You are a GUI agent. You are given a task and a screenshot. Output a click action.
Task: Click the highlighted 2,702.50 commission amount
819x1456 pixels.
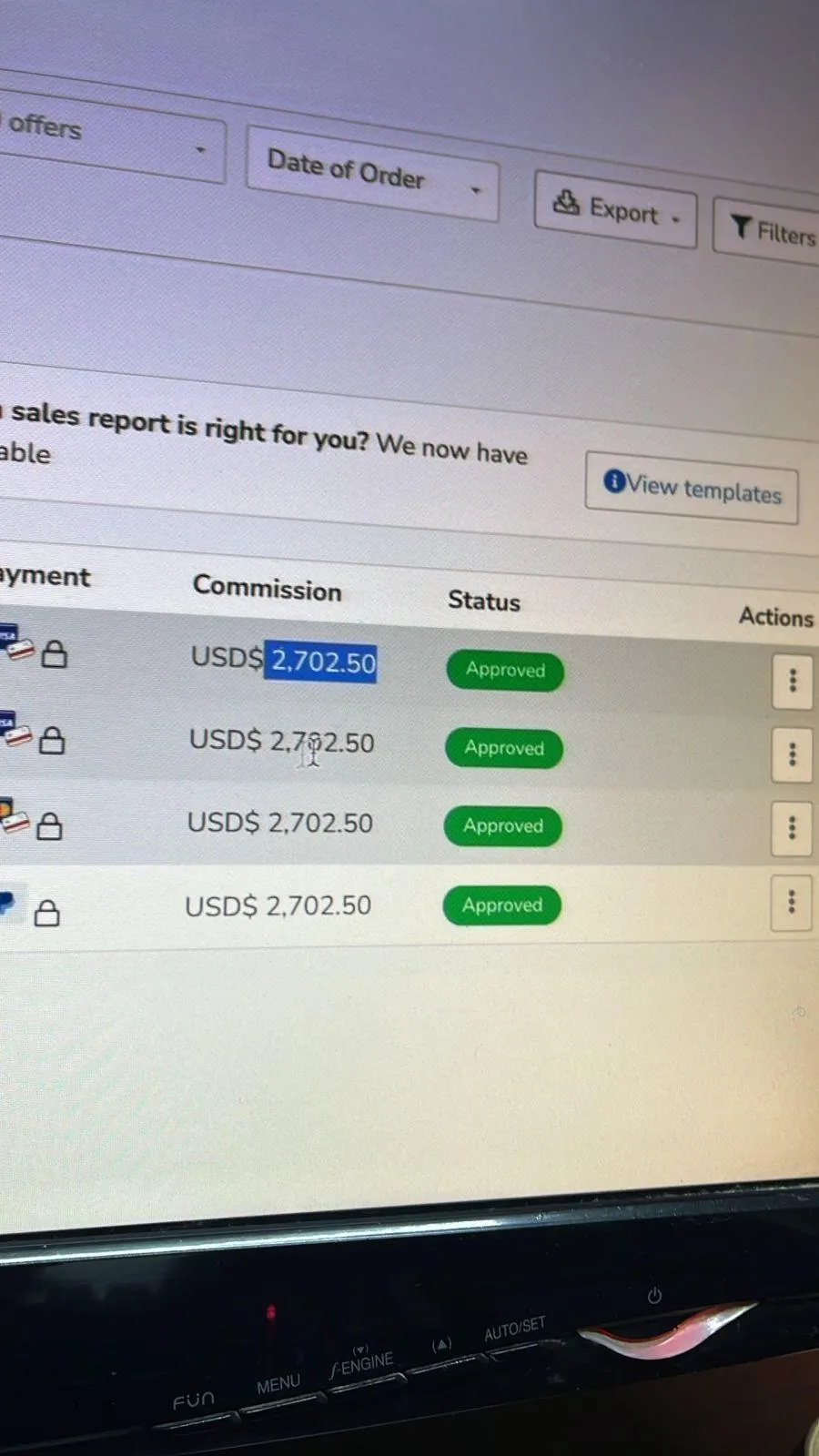(322, 662)
